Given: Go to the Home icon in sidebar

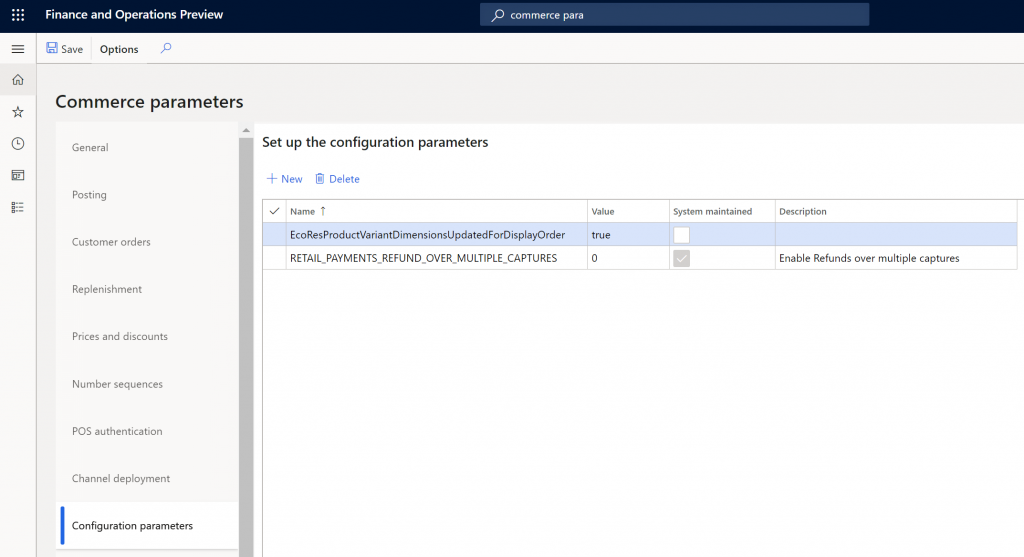Looking at the screenshot, I should (18, 80).
